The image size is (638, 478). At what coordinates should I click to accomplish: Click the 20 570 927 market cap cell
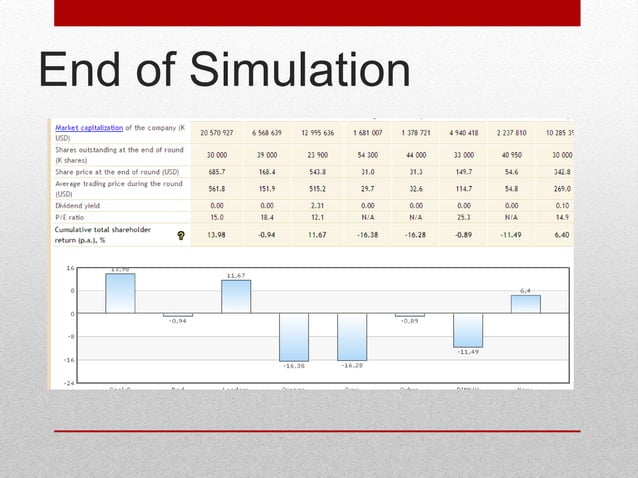(216, 133)
